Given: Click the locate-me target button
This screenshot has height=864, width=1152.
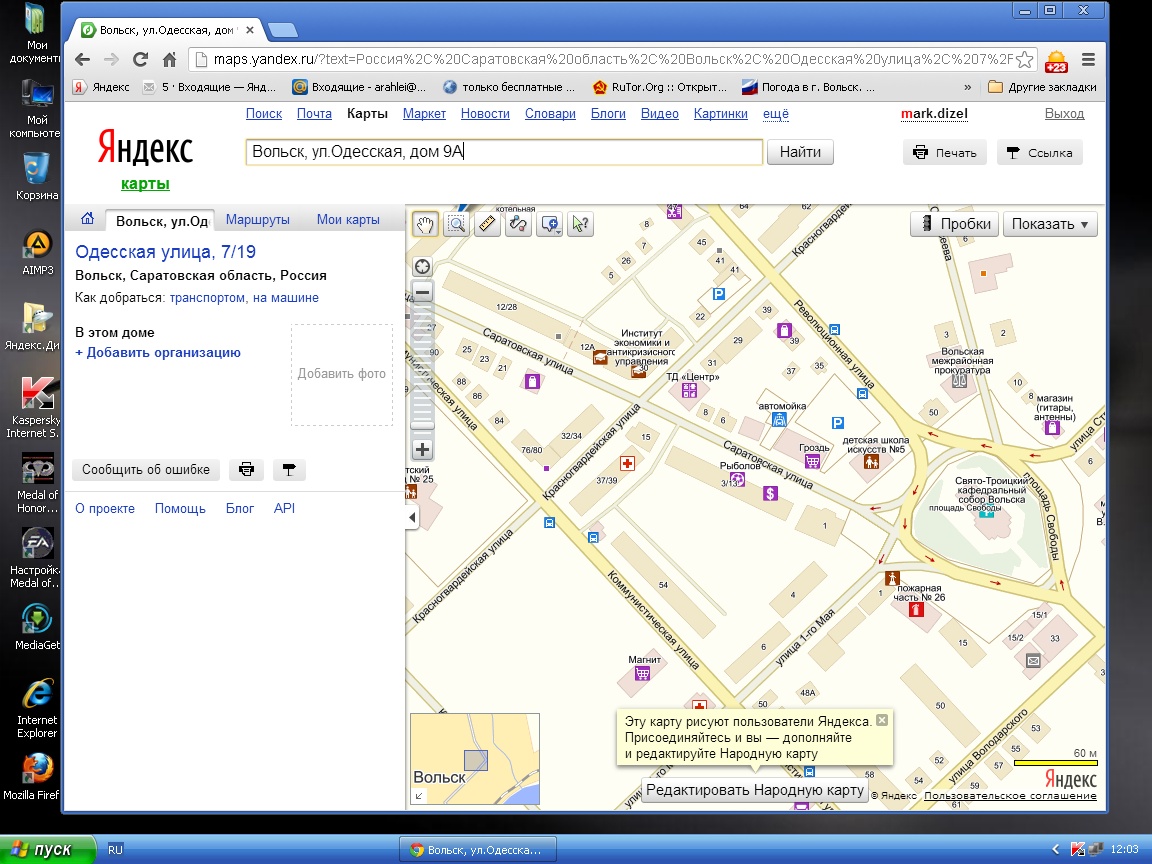Looking at the screenshot, I should tap(422, 267).
